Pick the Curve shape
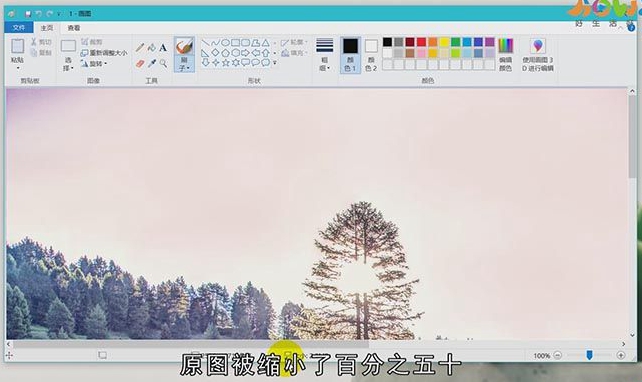 (215, 43)
